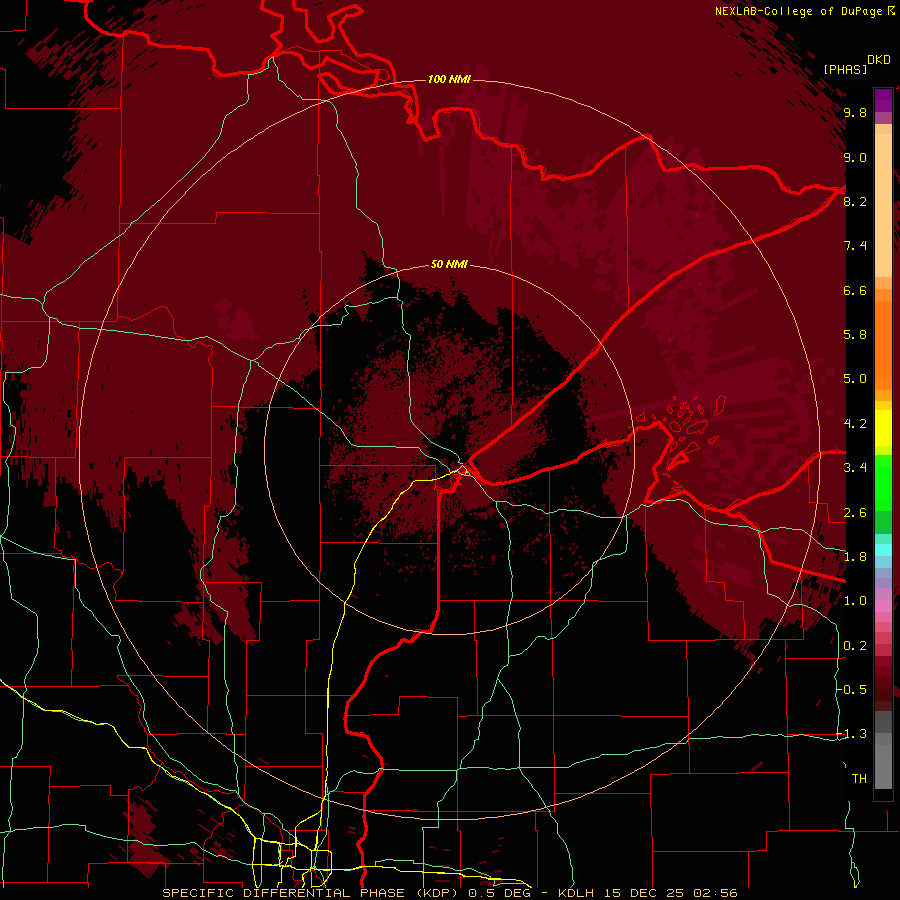Click the 9.0 legend value
This screenshot has width=900, height=900.
855,157
